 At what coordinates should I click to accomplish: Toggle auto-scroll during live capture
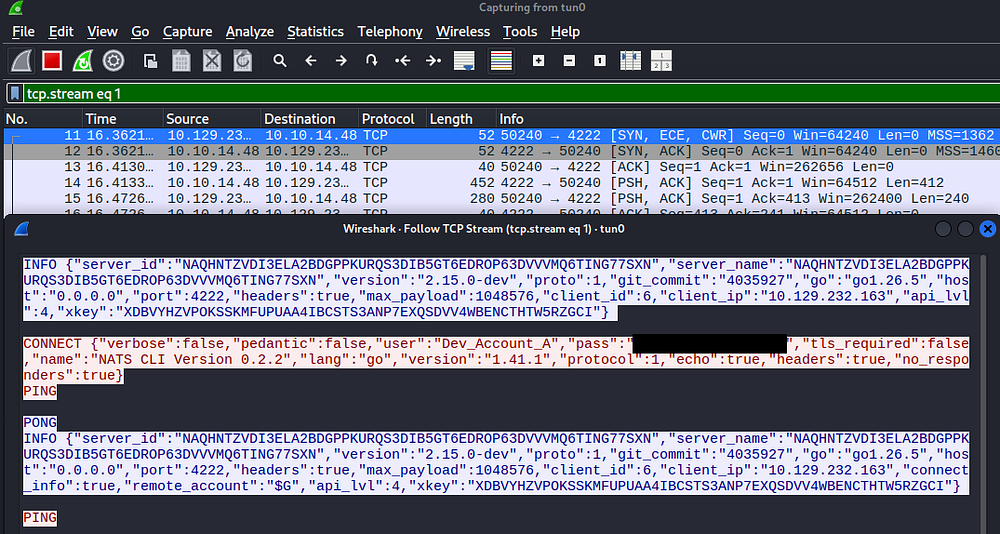pos(464,61)
